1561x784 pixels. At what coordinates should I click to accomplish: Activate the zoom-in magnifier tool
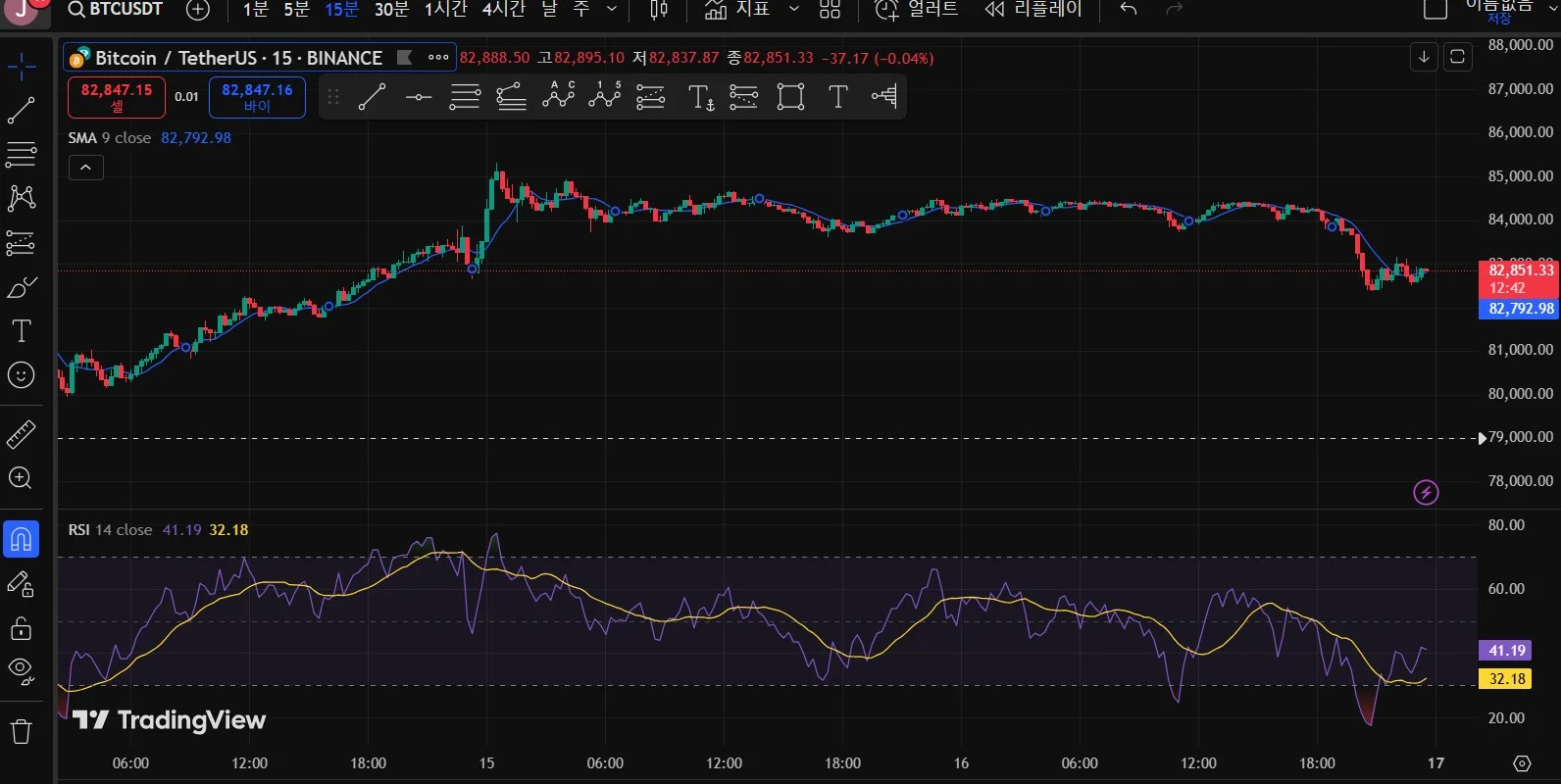pyautogui.click(x=21, y=478)
